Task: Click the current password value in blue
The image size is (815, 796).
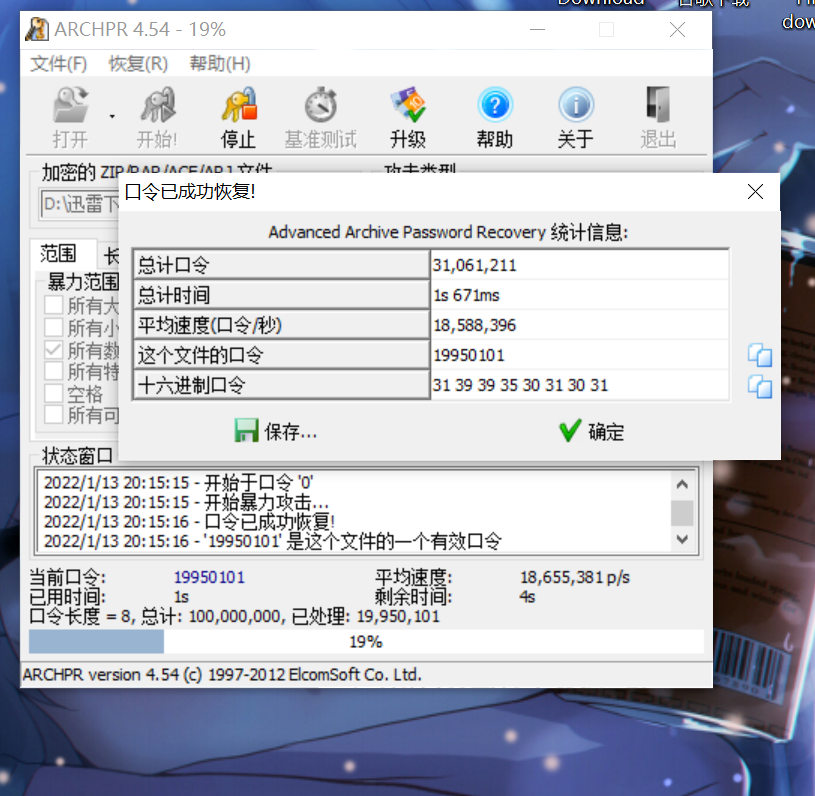Action: [x=209, y=577]
